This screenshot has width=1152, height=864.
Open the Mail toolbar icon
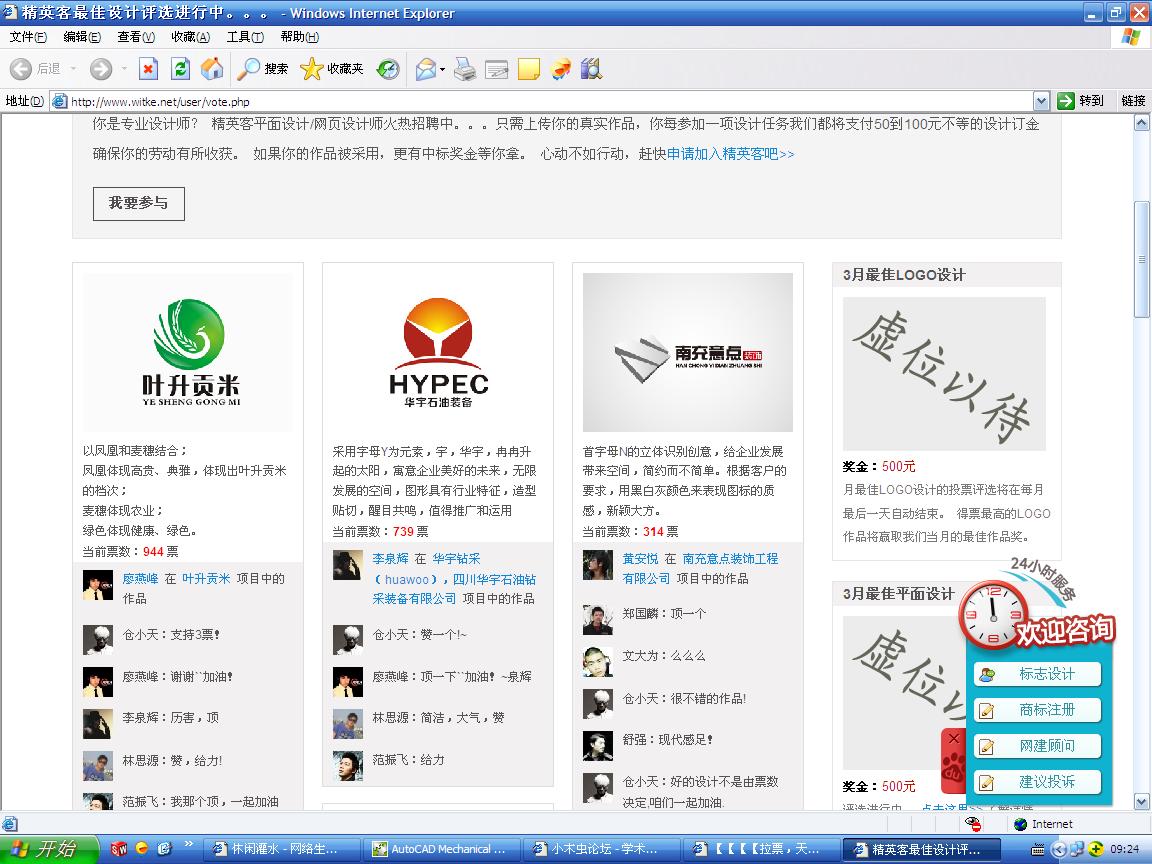click(x=425, y=69)
